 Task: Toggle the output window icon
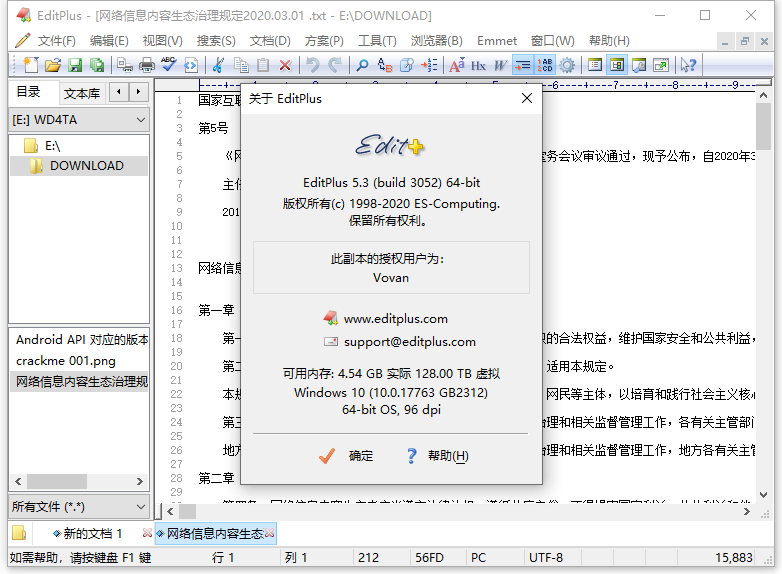pyautogui.click(x=639, y=65)
